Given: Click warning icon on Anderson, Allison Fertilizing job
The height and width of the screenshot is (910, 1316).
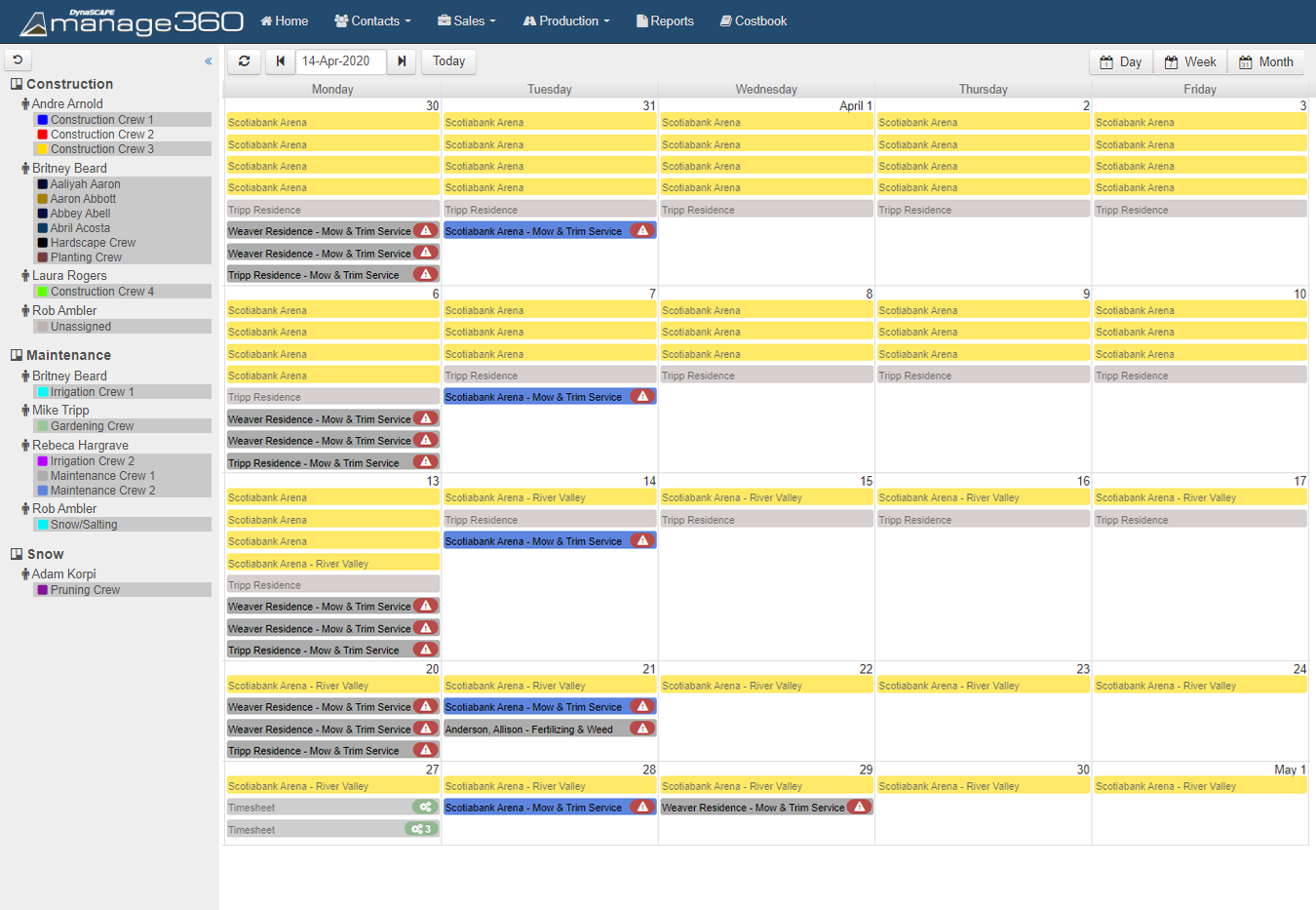Looking at the screenshot, I should click(x=642, y=729).
